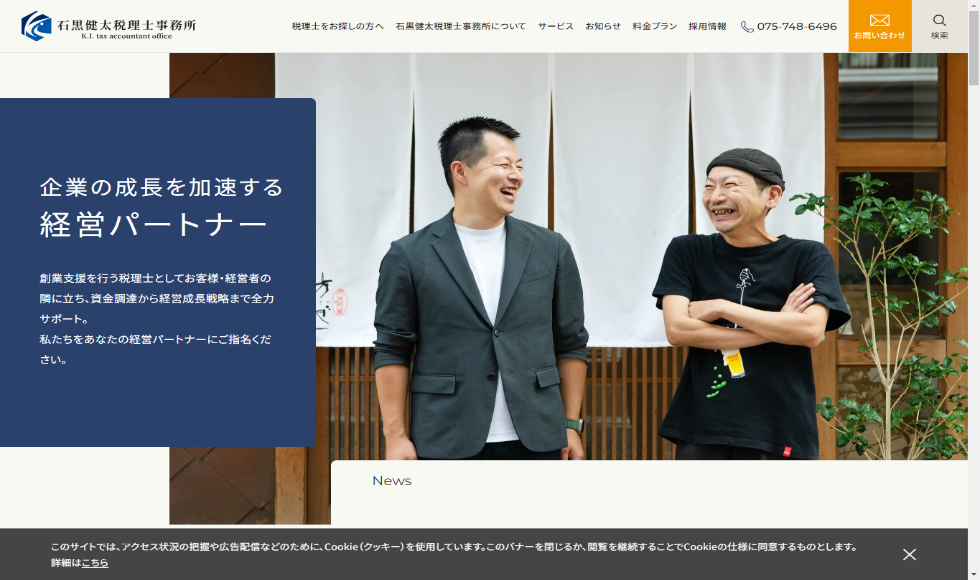Click the phone handset icon

tap(747, 27)
